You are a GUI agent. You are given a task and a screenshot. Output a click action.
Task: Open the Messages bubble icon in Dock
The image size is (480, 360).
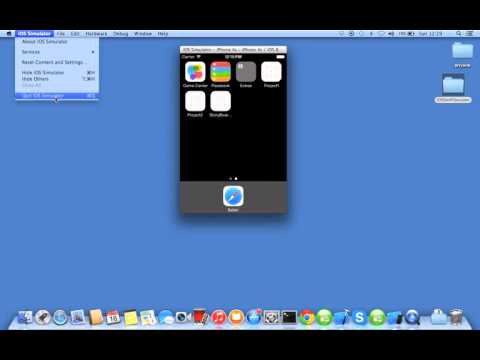[x=166, y=317]
